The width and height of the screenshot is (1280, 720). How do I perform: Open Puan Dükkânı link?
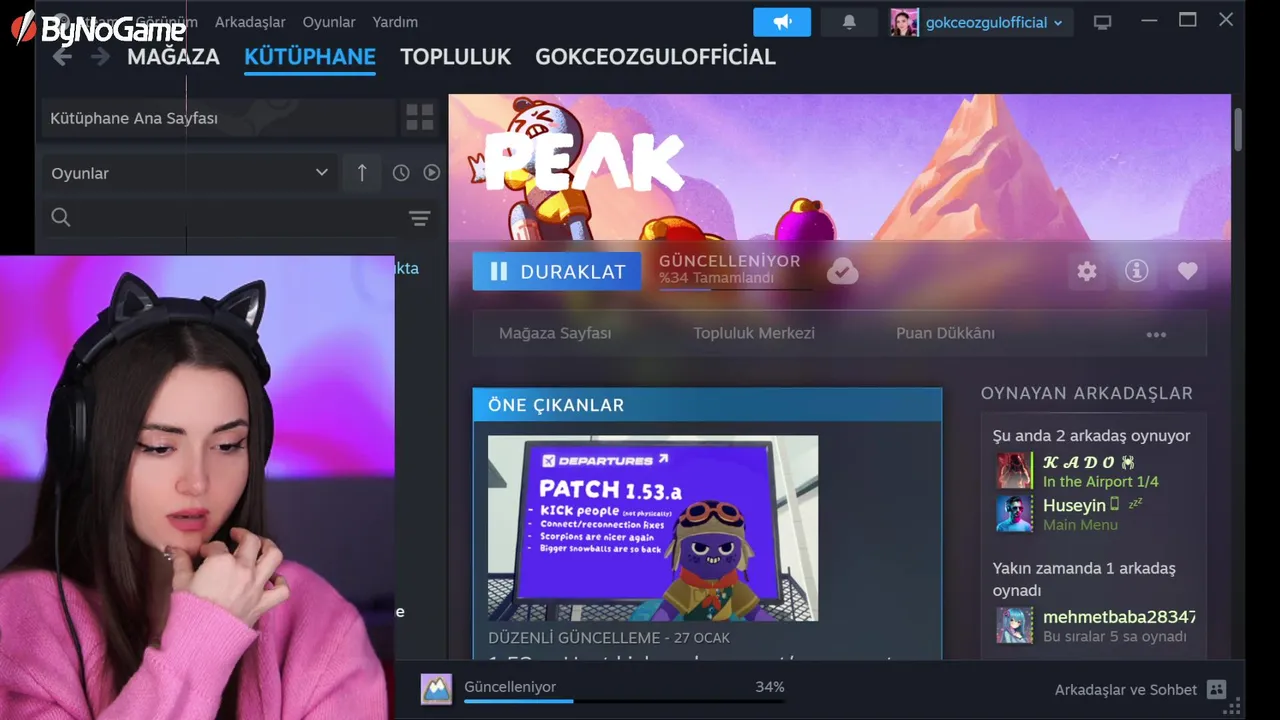click(x=945, y=333)
